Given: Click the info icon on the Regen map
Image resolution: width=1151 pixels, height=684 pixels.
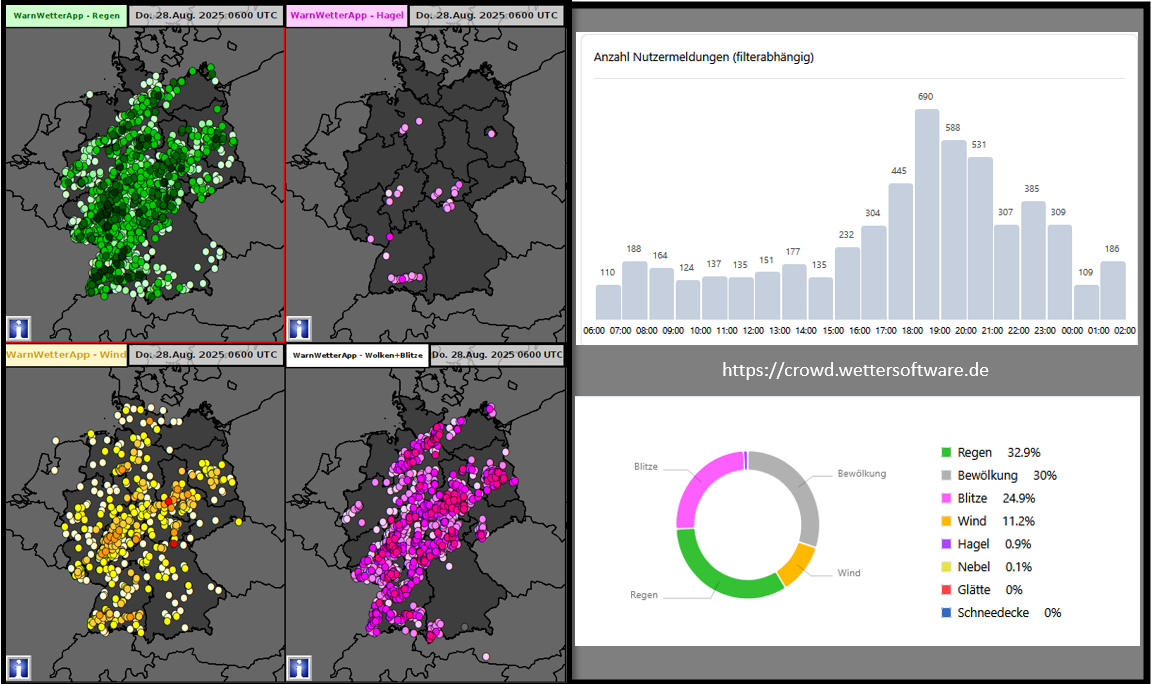Looking at the screenshot, I should 19,328.
